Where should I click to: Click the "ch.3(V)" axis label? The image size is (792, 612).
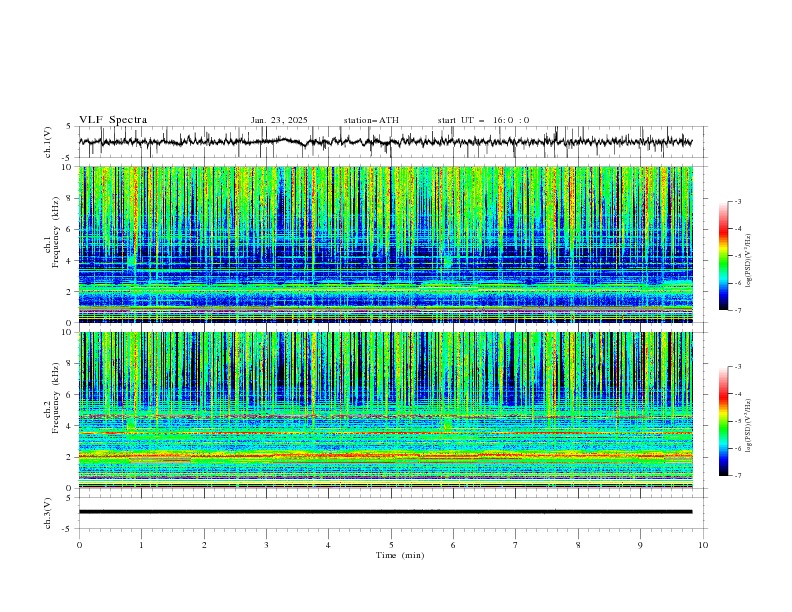click(x=48, y=513)
